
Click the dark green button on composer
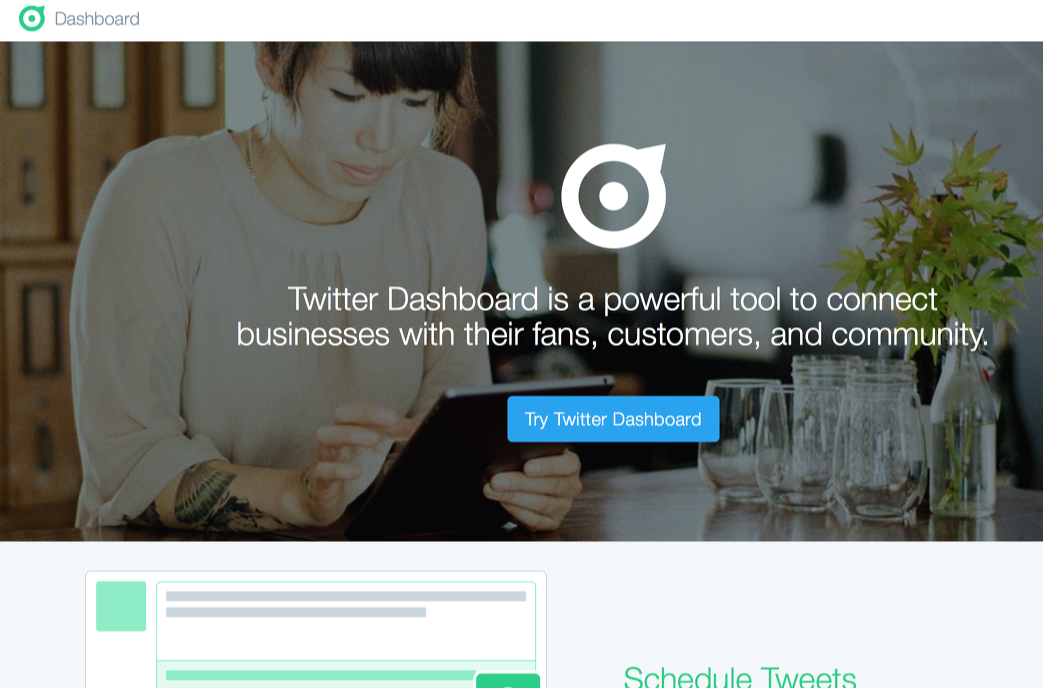click(508, 681)
